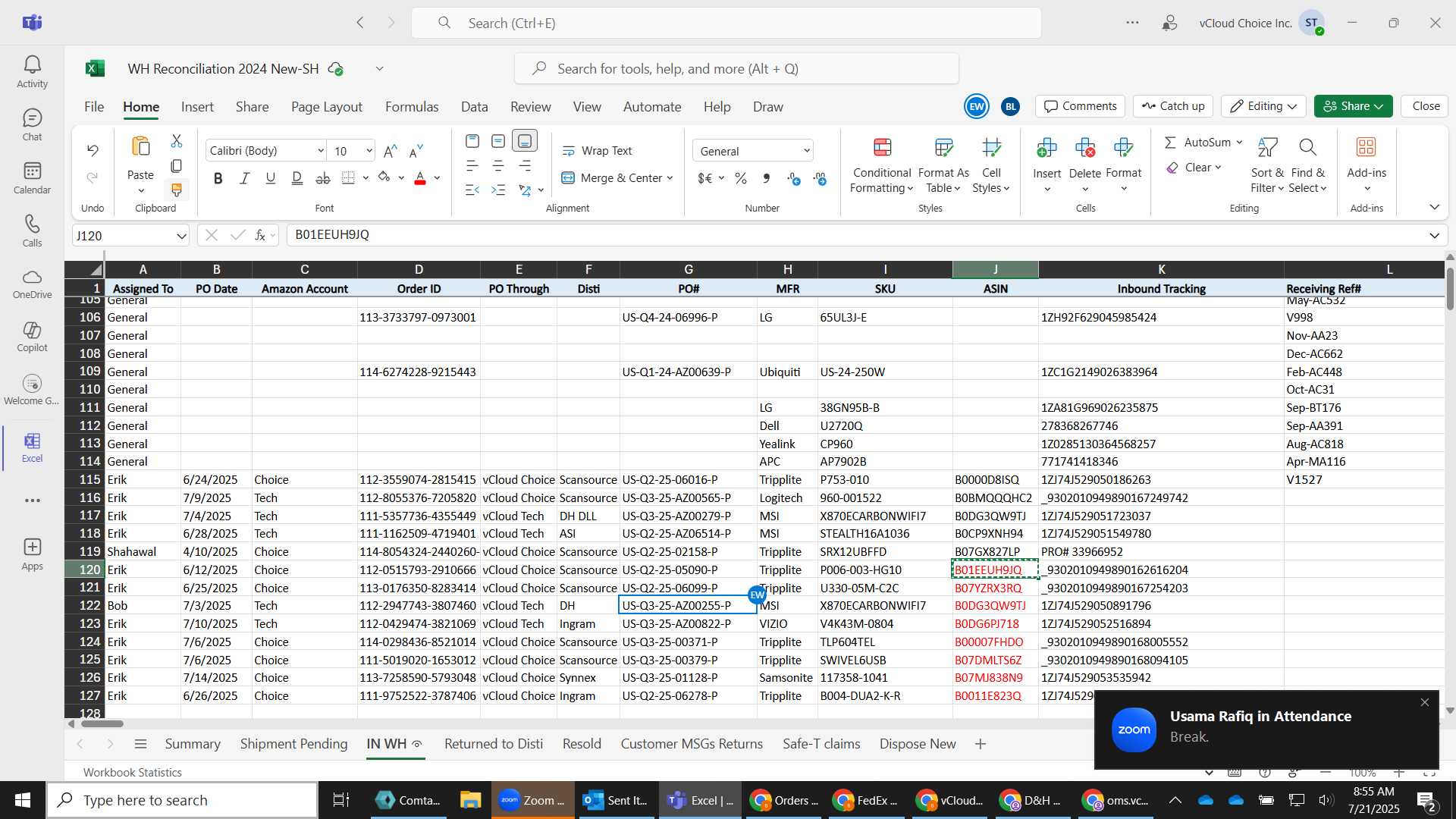This screenshot has height=819, width=1456.
Task: Open Apps in the Teams sidebar
Action: click(32, 554)
